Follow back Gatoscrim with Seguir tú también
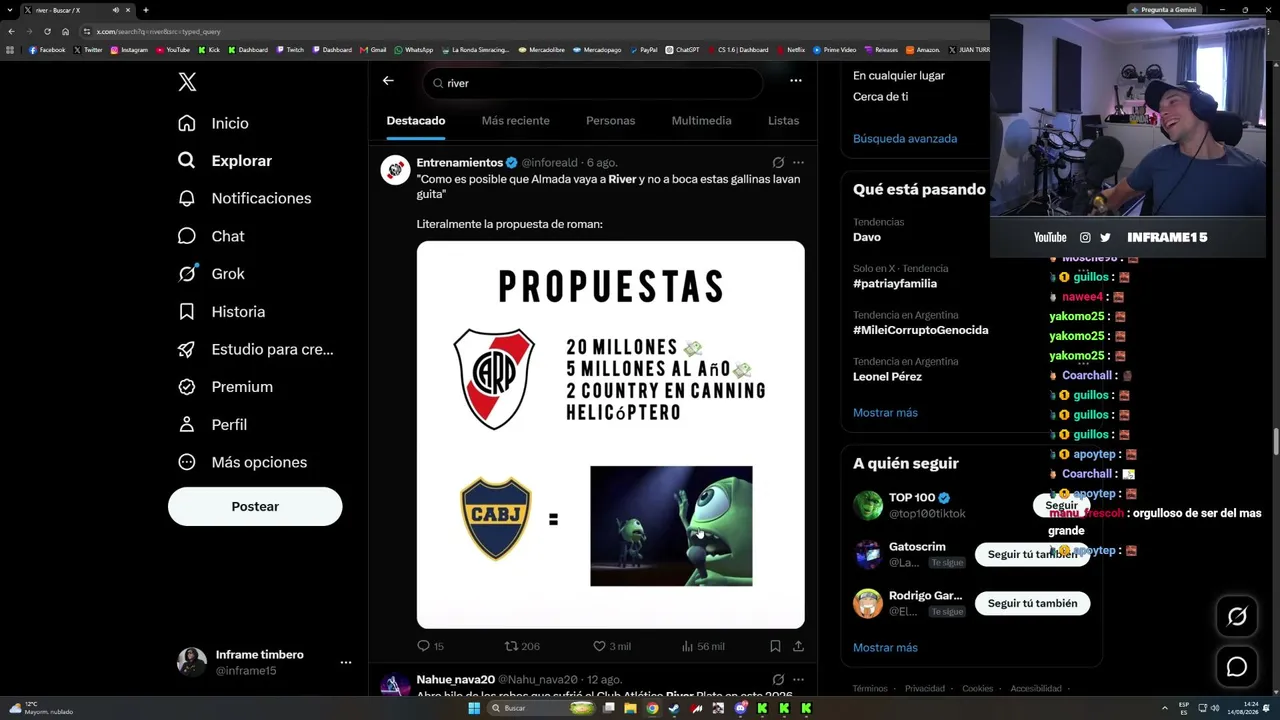The height and width of the screenshot is (720, 1280). (x=1032, y=555)
